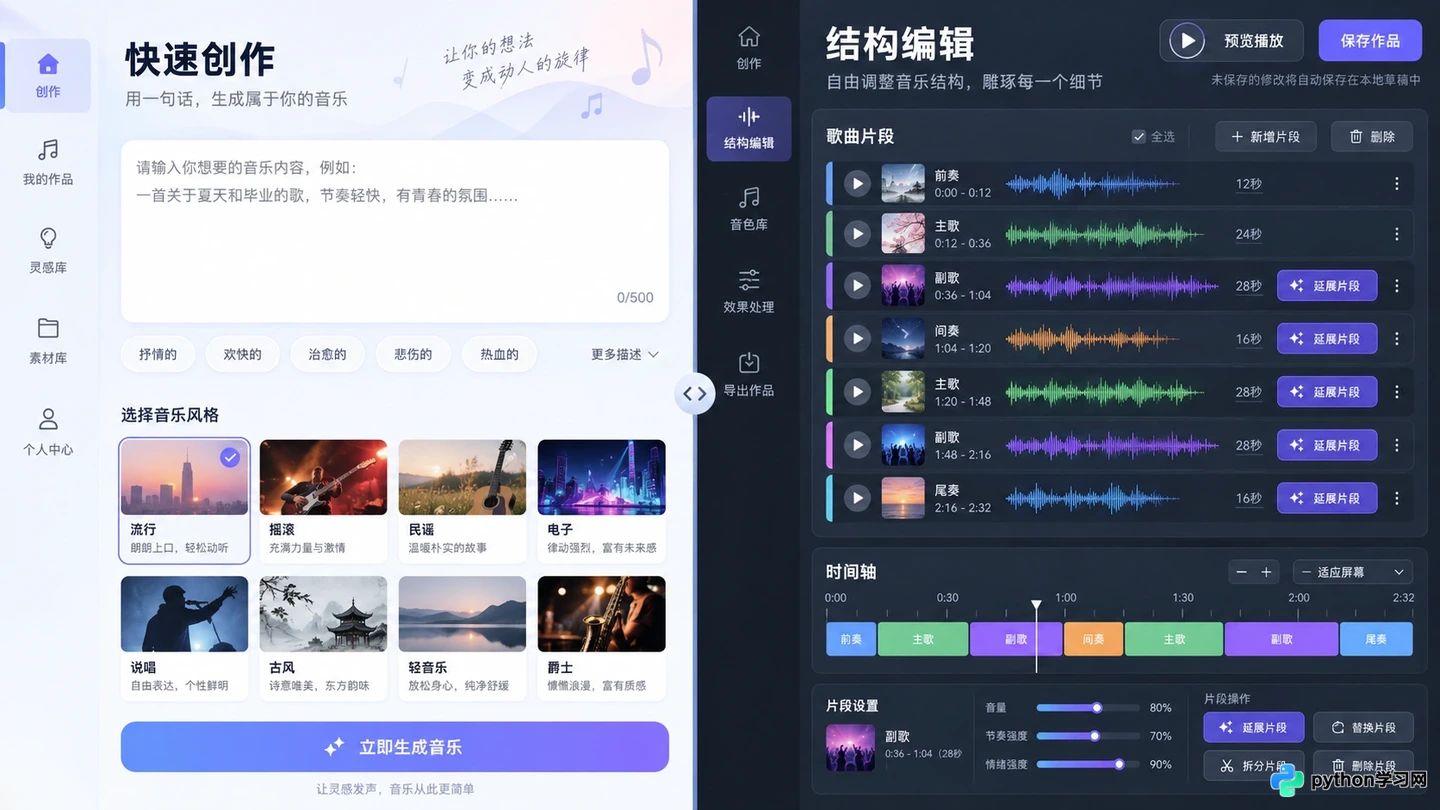The width and height of the screenshot is (1440, 810).
Task: Toggle the 全选 checkbox
Action: (1139, 137)
